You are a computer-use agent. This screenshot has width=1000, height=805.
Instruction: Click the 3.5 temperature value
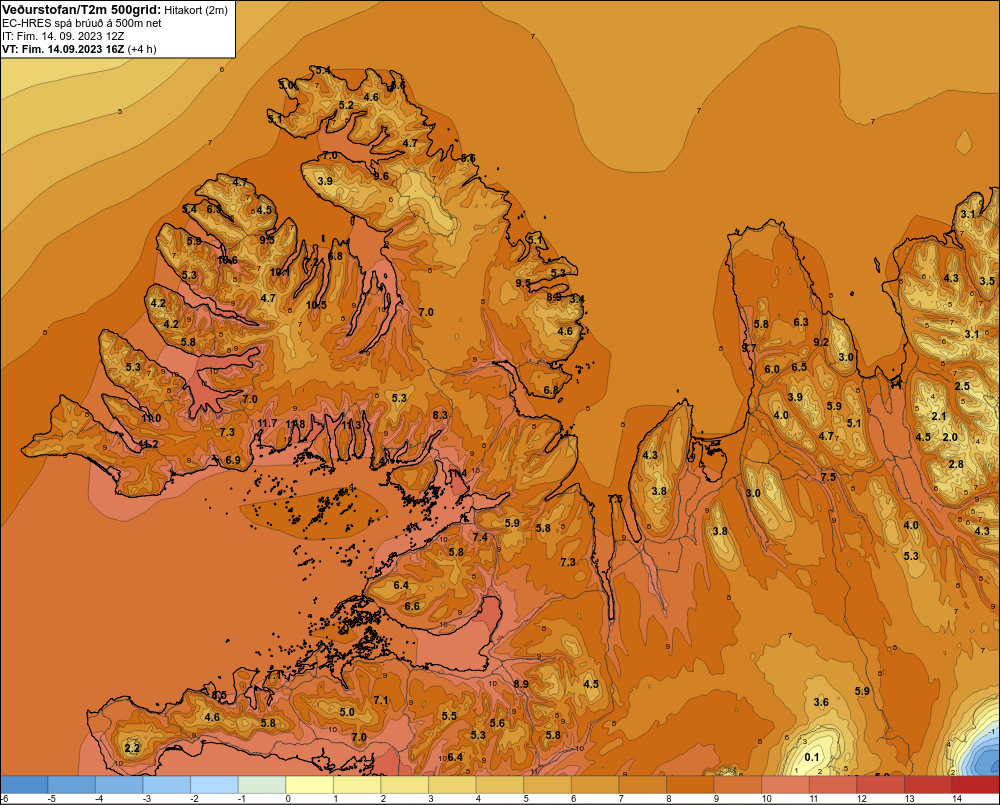point(987,281)
